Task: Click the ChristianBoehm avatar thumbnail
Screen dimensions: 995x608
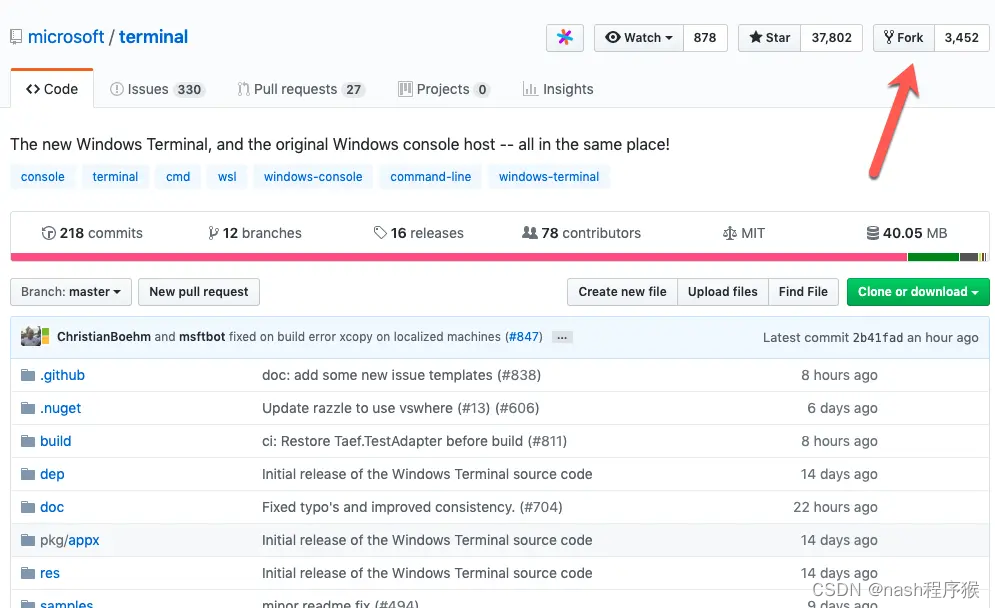Action: tap(30, 336)
